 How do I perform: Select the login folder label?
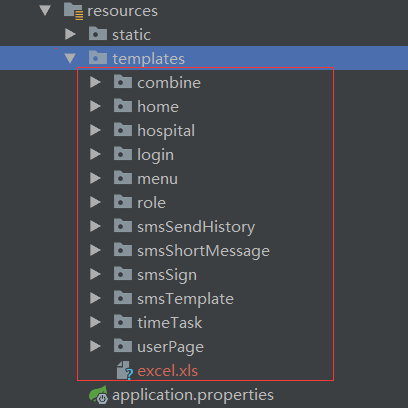point(156,155)
